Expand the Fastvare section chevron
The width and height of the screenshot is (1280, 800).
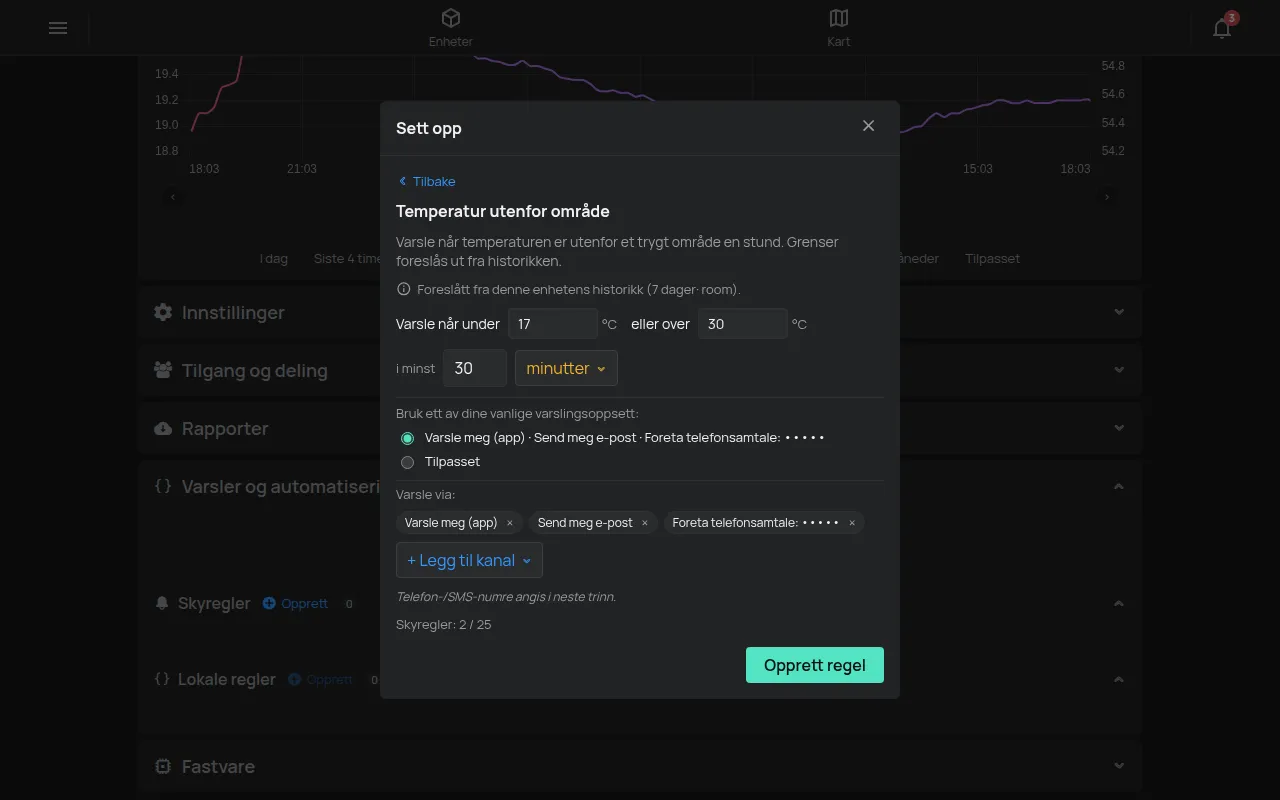1119,766
